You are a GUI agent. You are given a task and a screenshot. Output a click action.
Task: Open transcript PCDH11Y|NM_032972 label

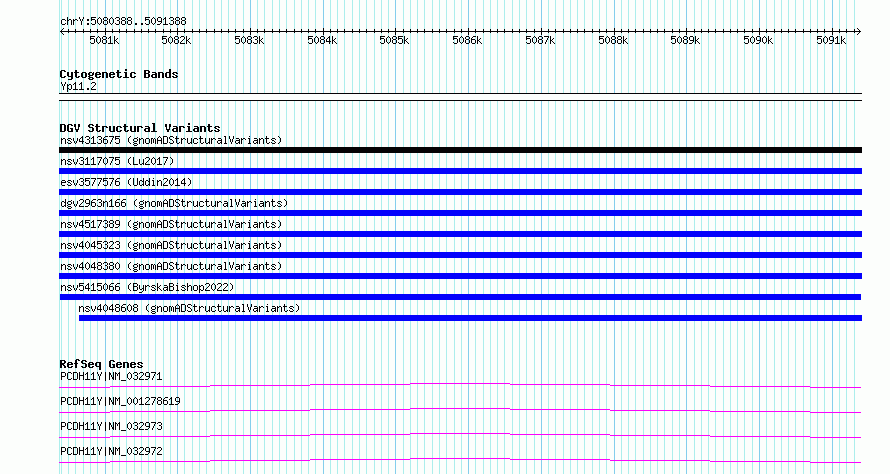(111, 451)
